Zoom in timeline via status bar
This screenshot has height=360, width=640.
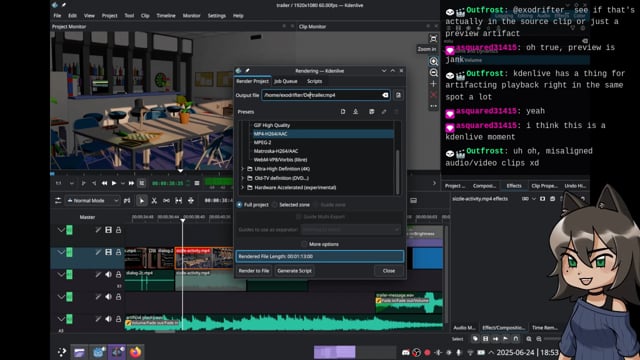[x=529, y=339]
